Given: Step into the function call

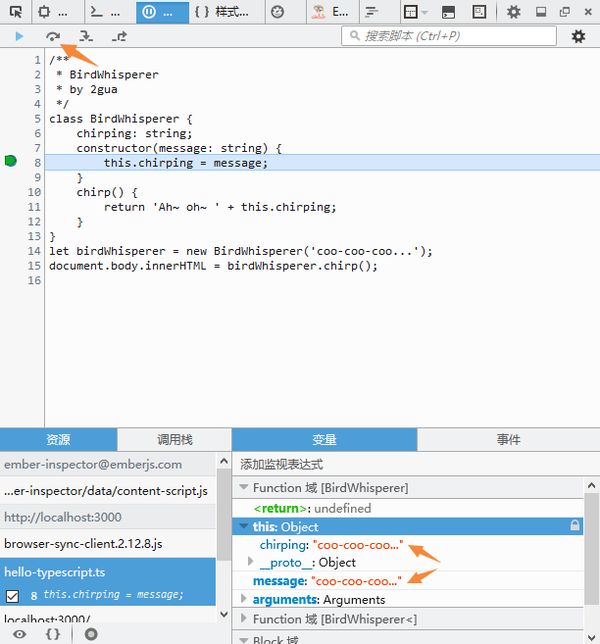Looking at the screenshot, I should click(86, 37).
